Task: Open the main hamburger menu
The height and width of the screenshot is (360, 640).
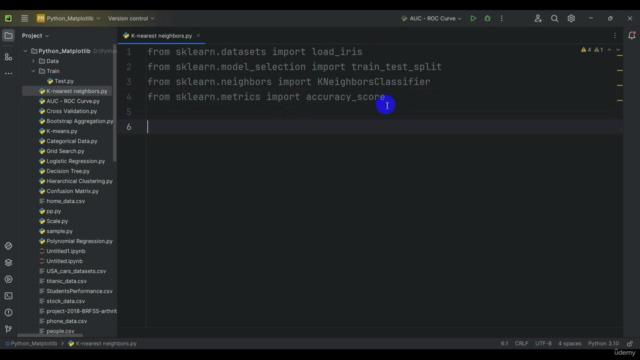Action: point(24,18)
